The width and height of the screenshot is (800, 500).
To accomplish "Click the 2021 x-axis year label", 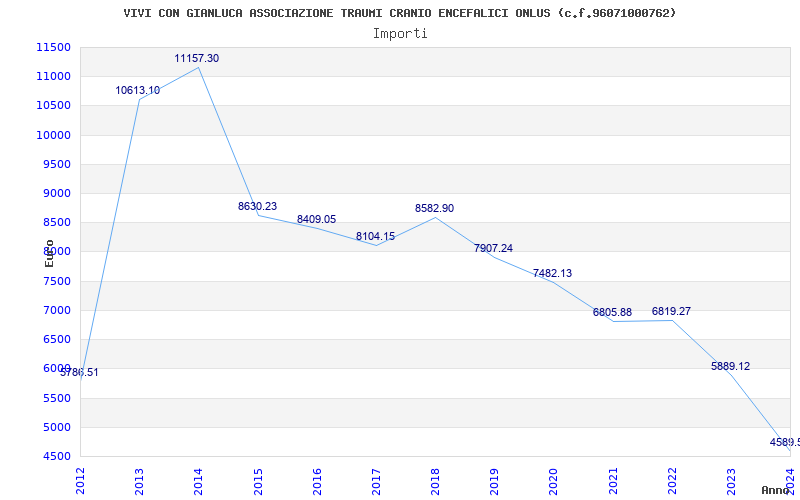I will click(x=613, y=481).
